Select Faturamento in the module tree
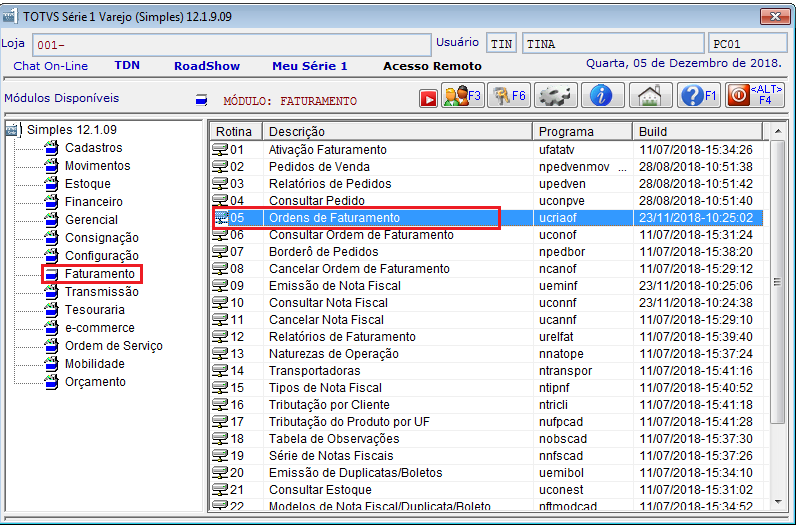 tap(100, 274)
